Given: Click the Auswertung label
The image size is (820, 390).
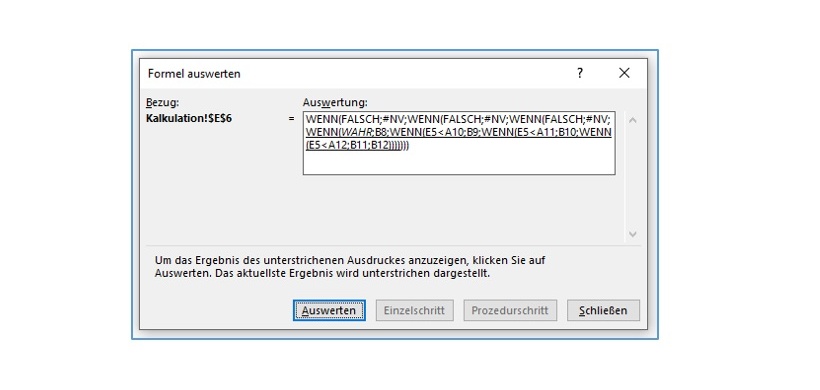Looking at the screenshot, I should 335,102.
